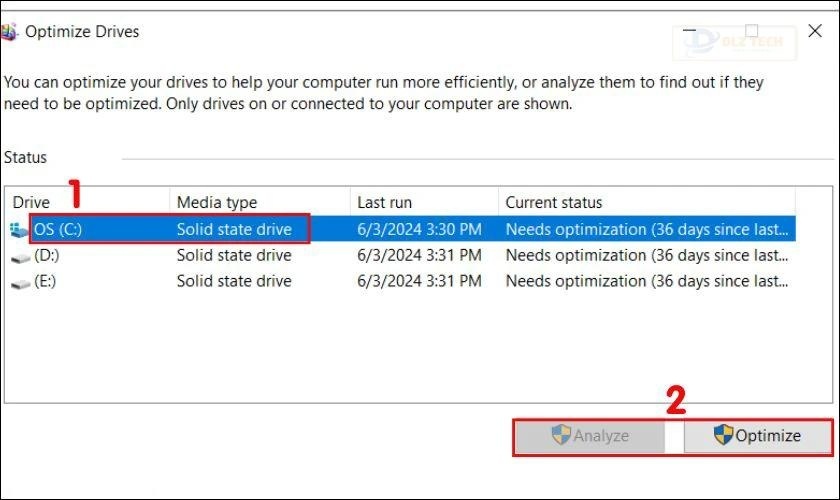The height and width of the screenshot is (500, 840).
Task: Maximize the Optimize Drives window
Action: click(752, 32)
